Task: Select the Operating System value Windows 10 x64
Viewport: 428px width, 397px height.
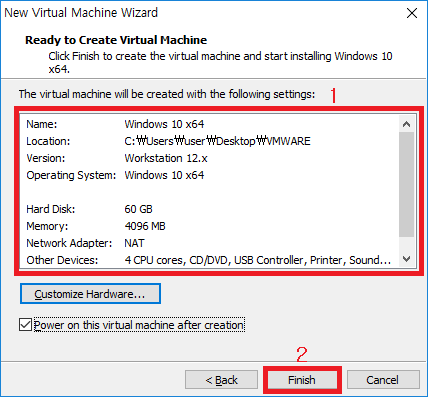Action: pos(164,175)
